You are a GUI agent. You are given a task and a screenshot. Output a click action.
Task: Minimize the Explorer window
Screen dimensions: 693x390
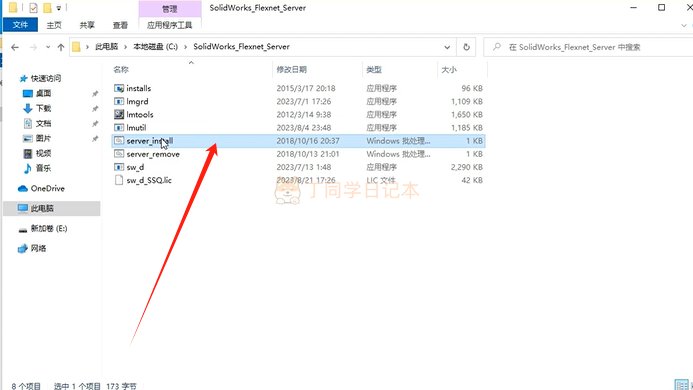pos(634,8)
